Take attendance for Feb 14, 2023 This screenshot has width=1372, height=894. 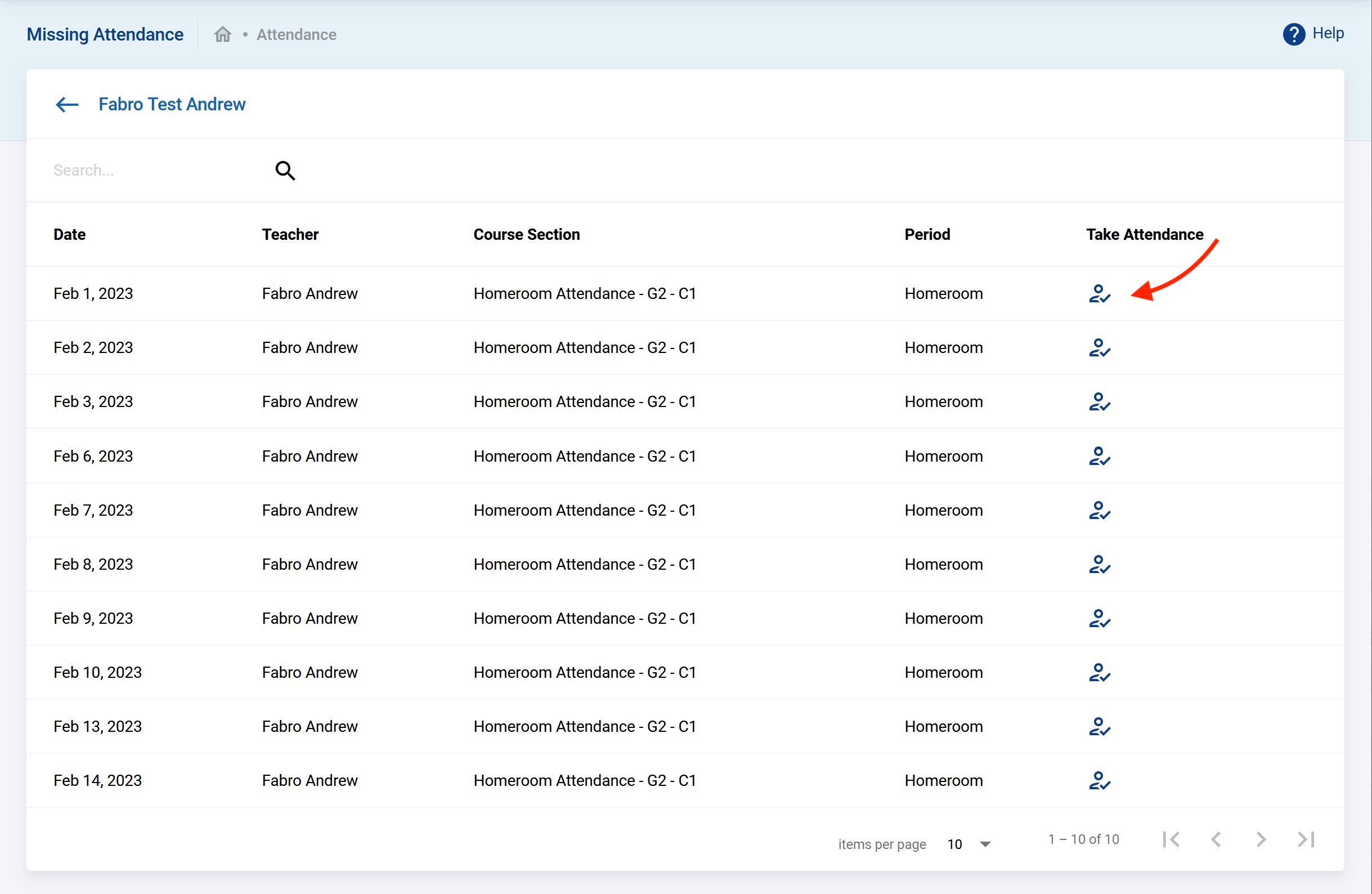[x=1099, y=781]
